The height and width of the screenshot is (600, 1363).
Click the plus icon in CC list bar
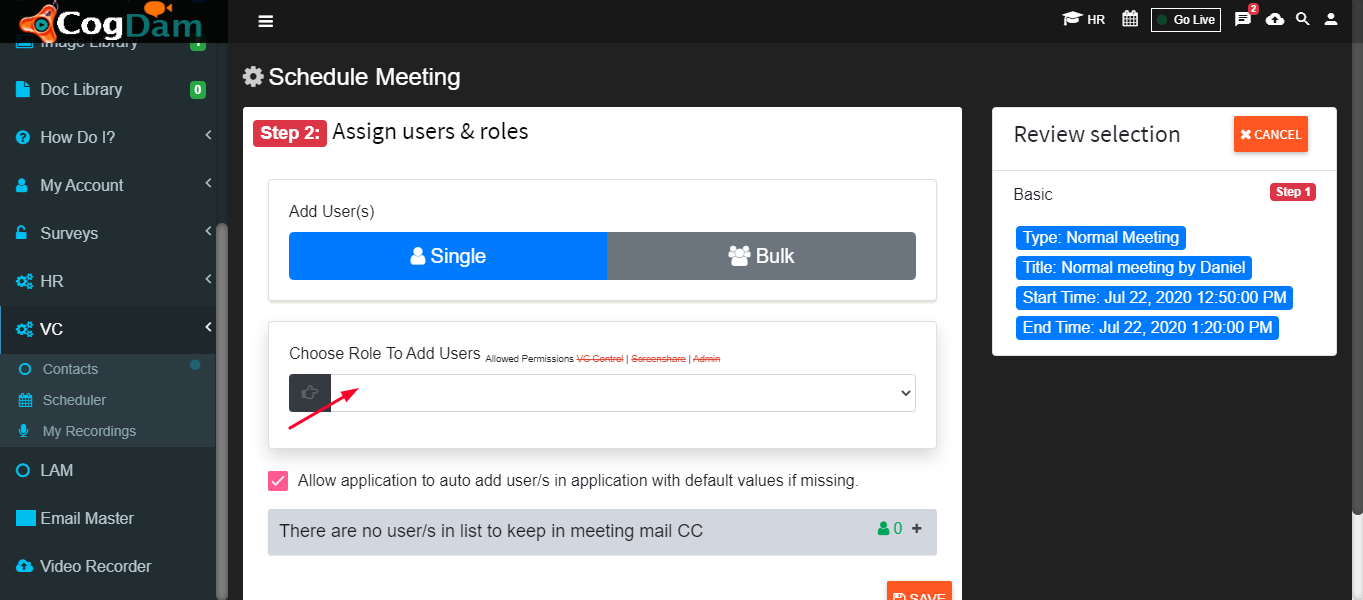pos(917,529)
